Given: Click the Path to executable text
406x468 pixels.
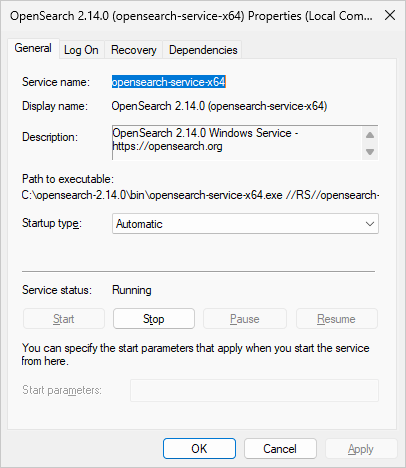Looking at the screenshot, I should pos(200,195).
